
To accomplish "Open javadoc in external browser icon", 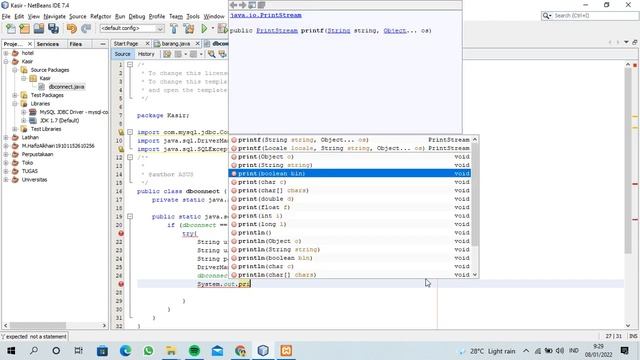I will (x=252, y=5).
